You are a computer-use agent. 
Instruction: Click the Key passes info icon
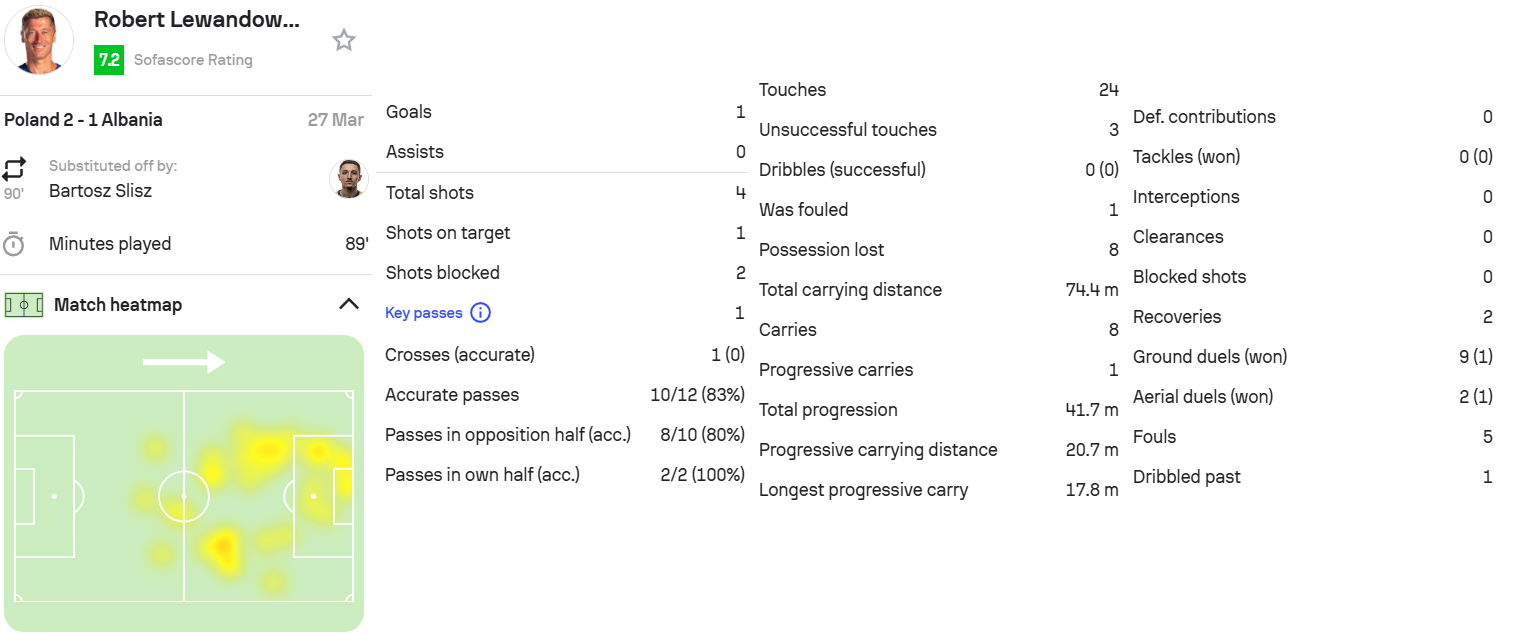pyautogui.click(x=480, y=313)
